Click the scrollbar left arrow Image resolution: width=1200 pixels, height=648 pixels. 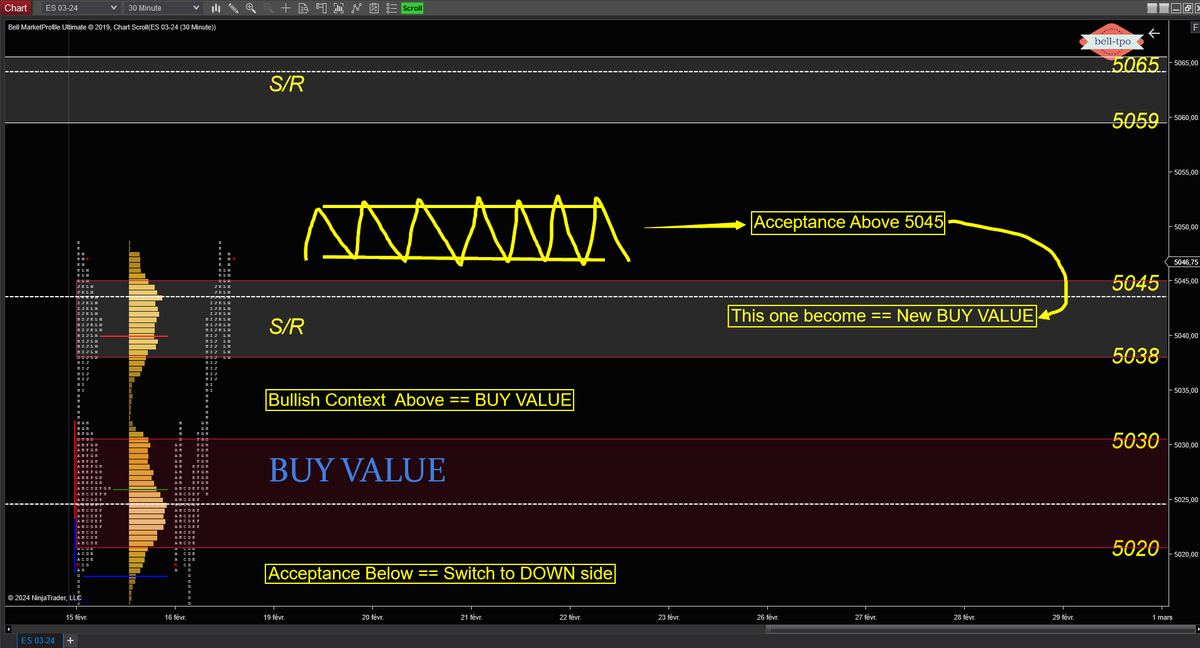click(8, 629)
